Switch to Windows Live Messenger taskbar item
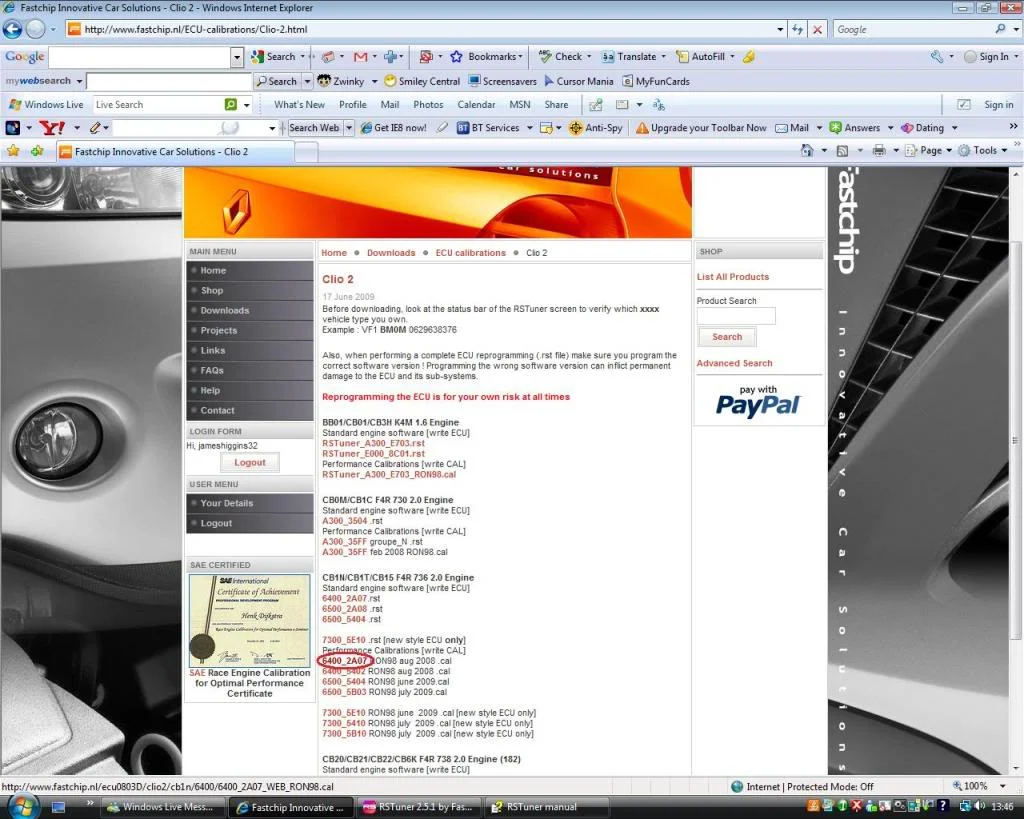 pyautogui.click(x=162, y=807)
